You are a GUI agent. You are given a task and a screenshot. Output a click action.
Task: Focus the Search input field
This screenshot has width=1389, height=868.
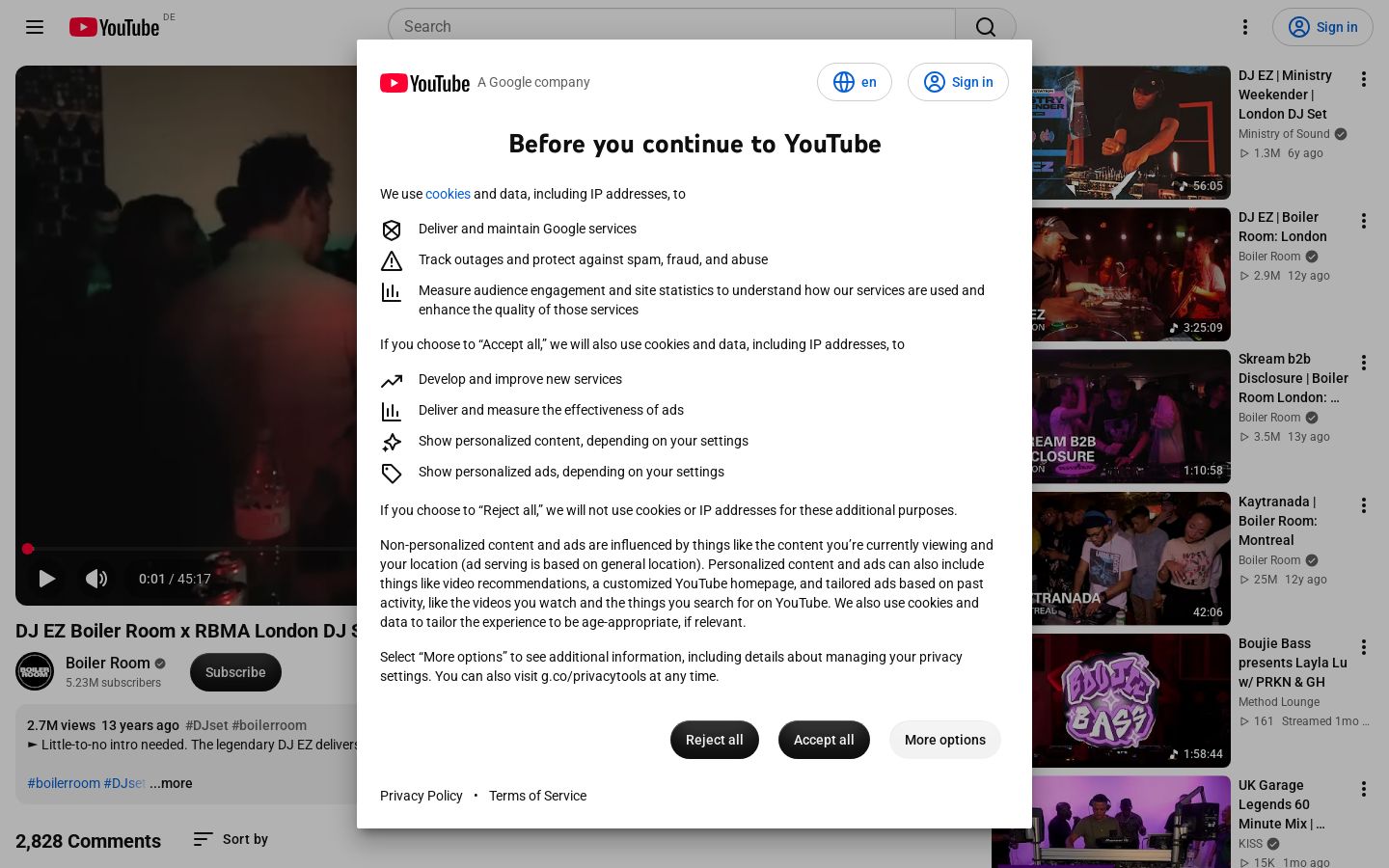click(671, 27)
